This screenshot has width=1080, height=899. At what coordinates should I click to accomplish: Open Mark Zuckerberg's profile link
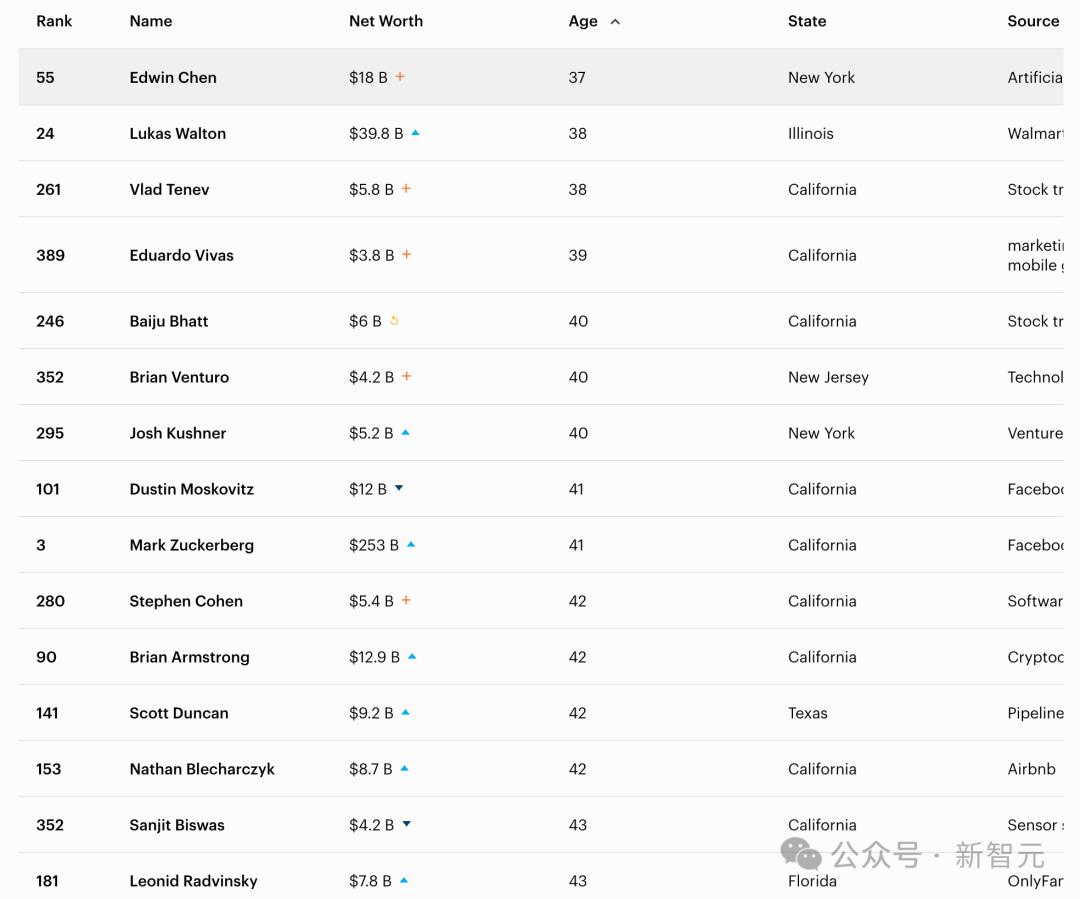[191, 545]
